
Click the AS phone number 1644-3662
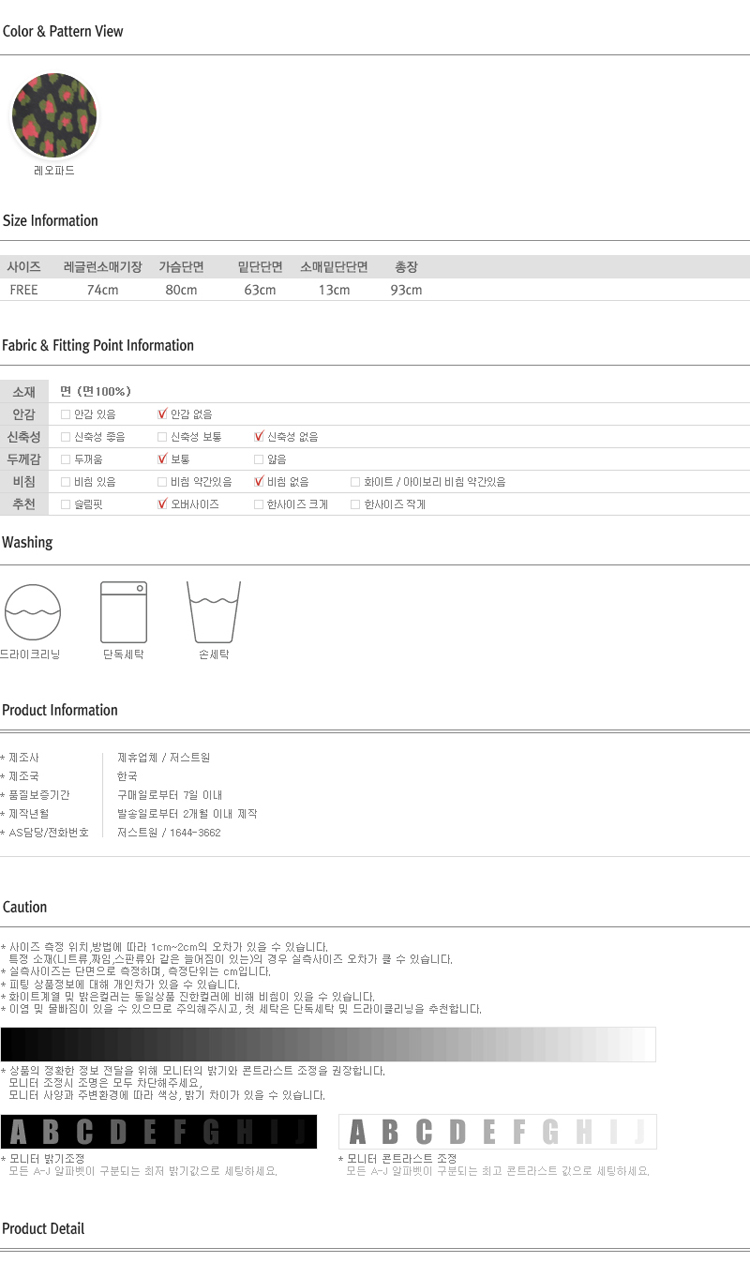click(x=195, y=832)
